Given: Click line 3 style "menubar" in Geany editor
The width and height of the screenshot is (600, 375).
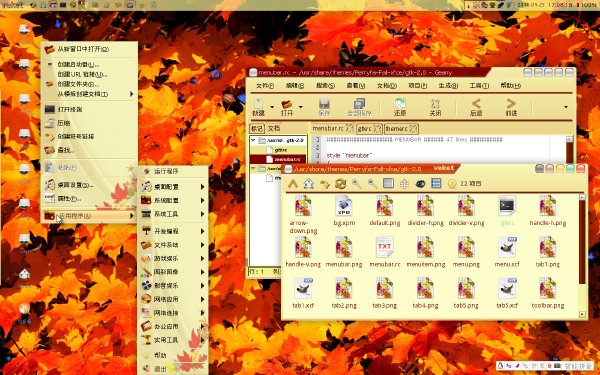Looking at the screenshot, I should click(x=349, y=156).
